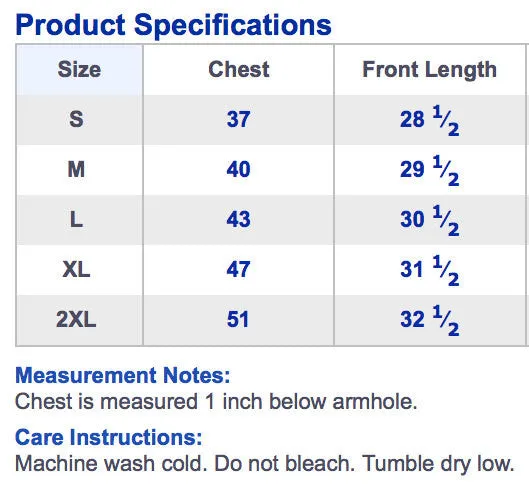Click chest value 37

[239, 119]
